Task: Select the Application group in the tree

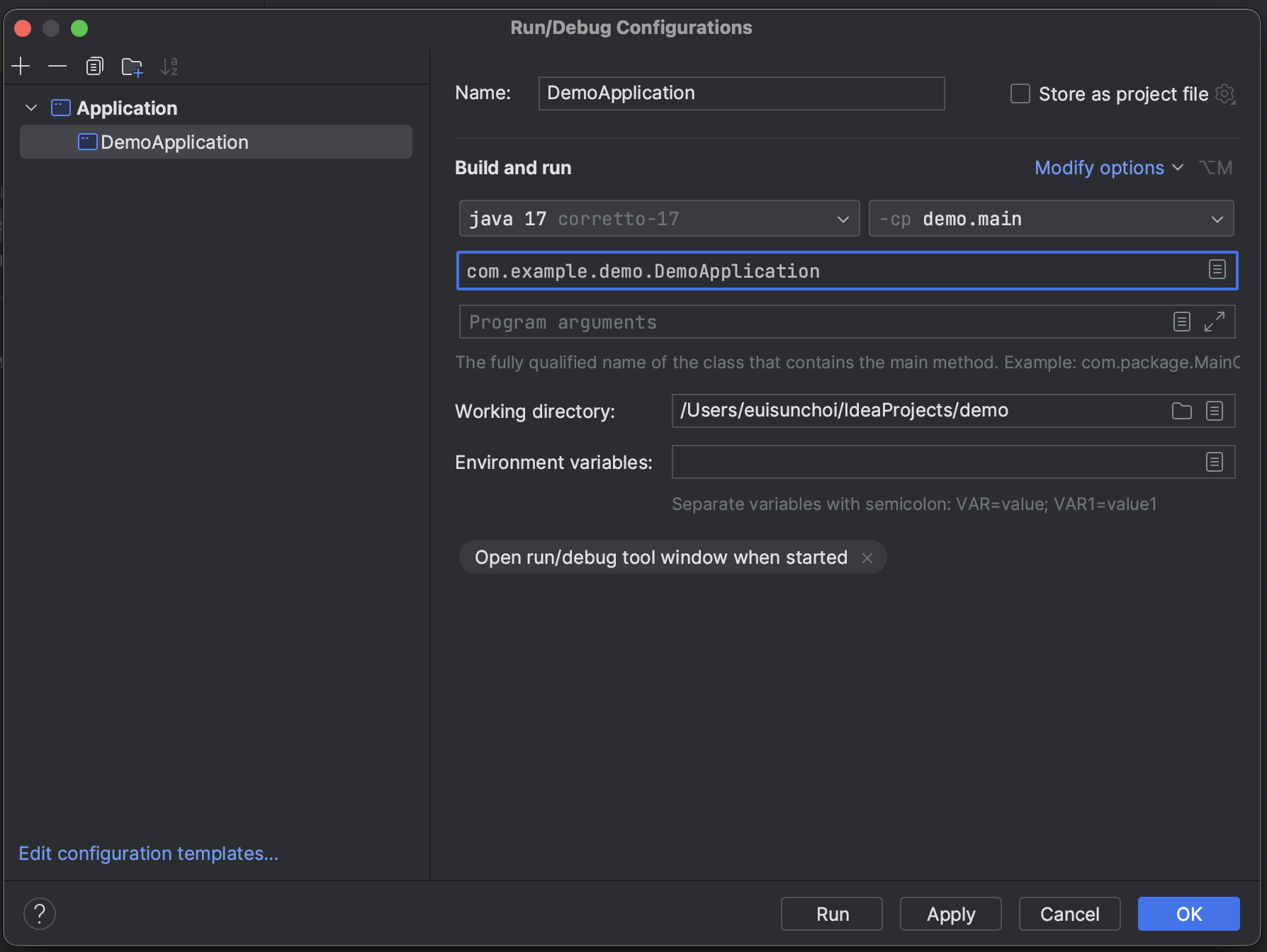Action: 127,108
